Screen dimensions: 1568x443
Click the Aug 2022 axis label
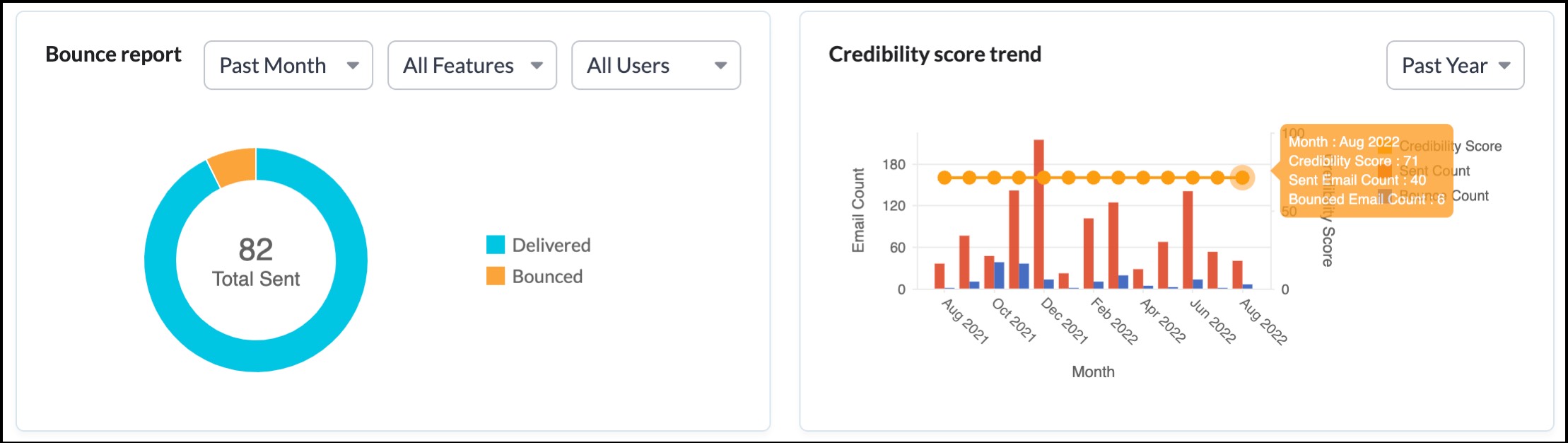[x=1263, y=321]
